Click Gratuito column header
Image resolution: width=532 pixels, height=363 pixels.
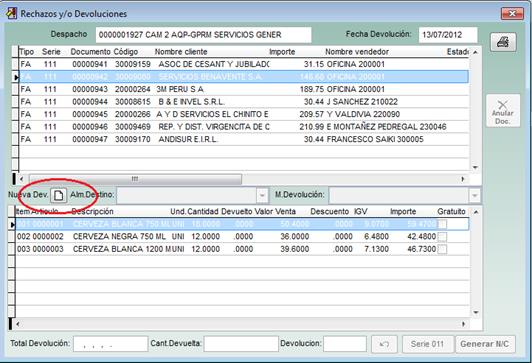[451, 212]
